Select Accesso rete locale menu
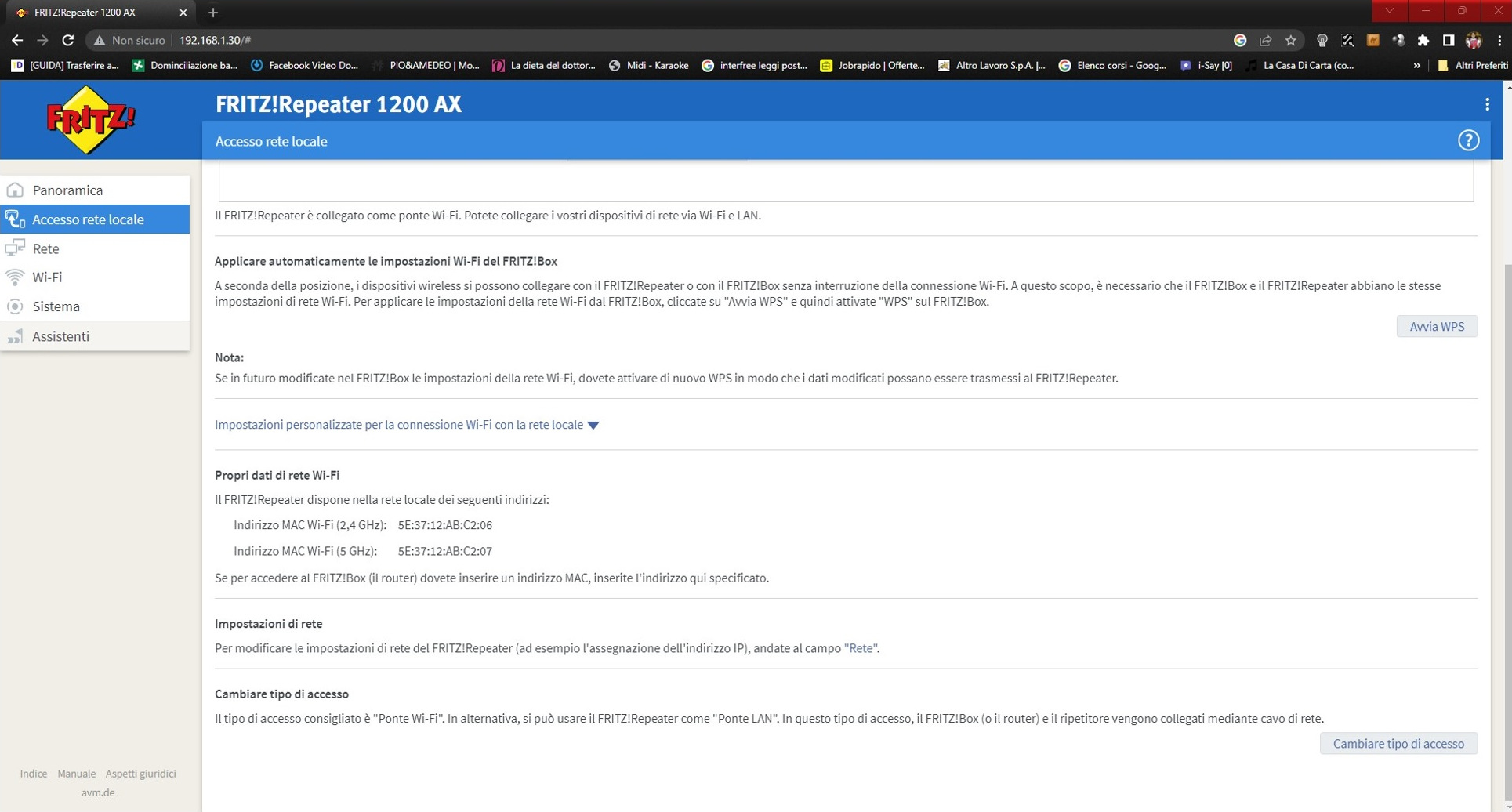 95,219
